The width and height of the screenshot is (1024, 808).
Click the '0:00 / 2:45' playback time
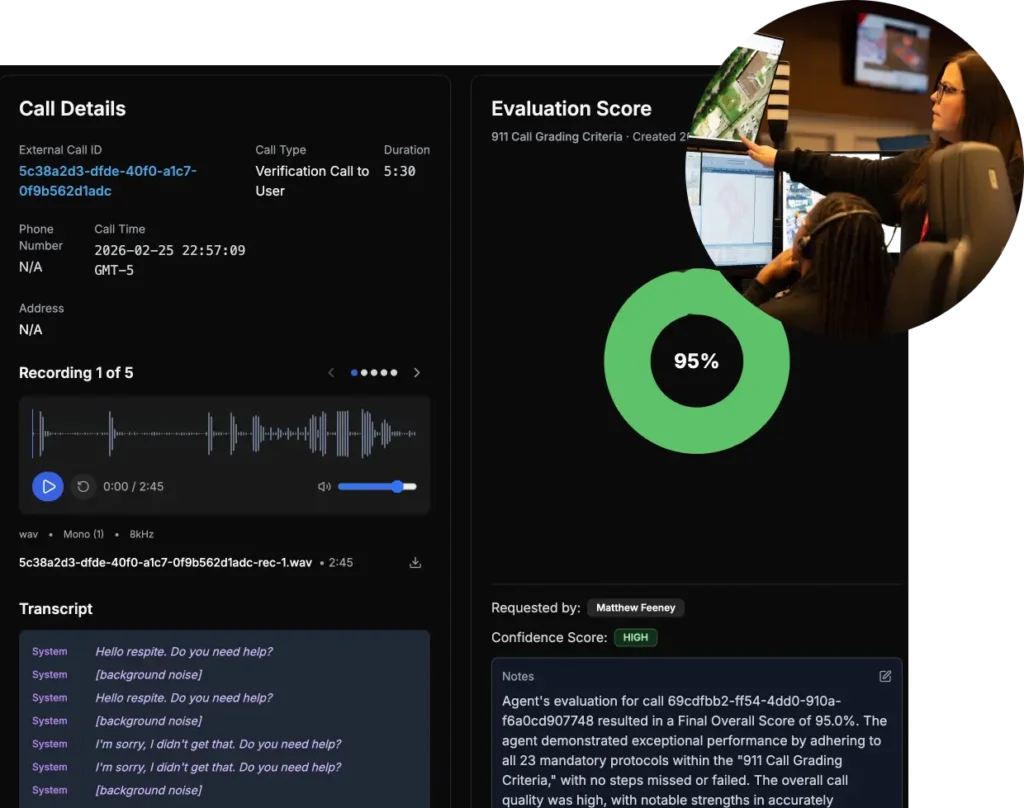pos(133,487)
